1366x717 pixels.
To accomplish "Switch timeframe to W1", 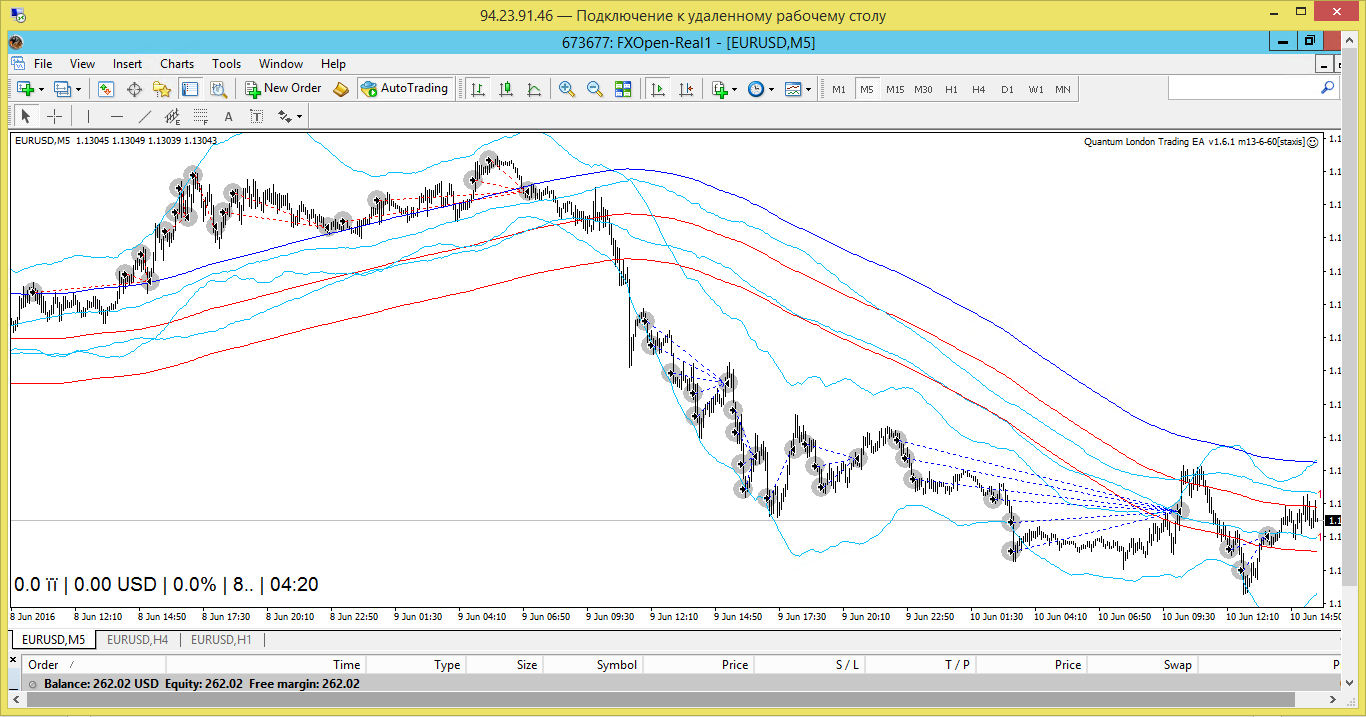I will tap(1035, 89).
